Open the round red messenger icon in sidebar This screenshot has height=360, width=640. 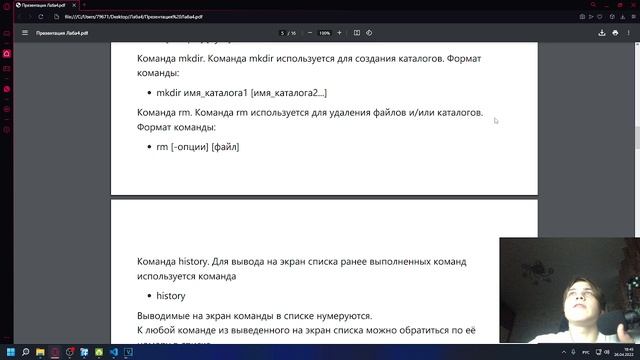(x=7, y=89)
